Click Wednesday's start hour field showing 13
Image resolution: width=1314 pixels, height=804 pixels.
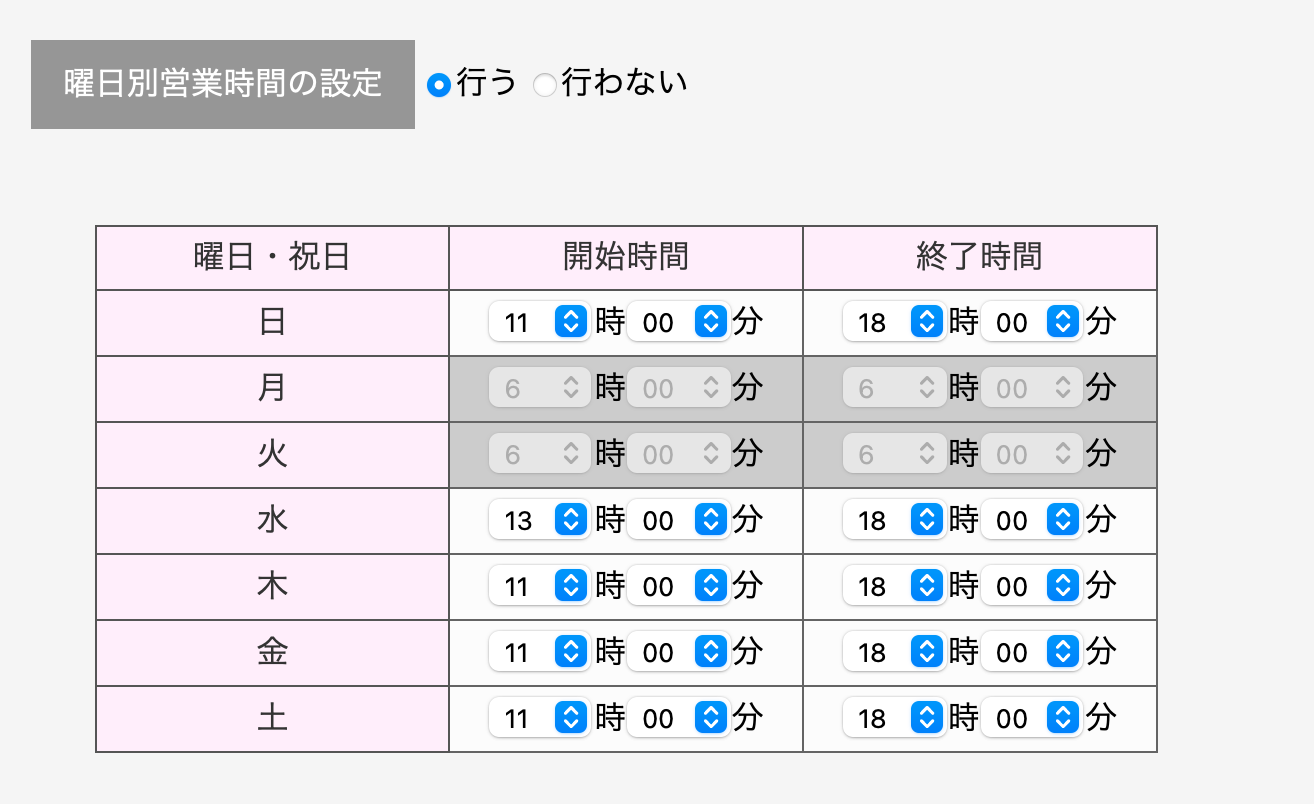click(x=520, y=520)
